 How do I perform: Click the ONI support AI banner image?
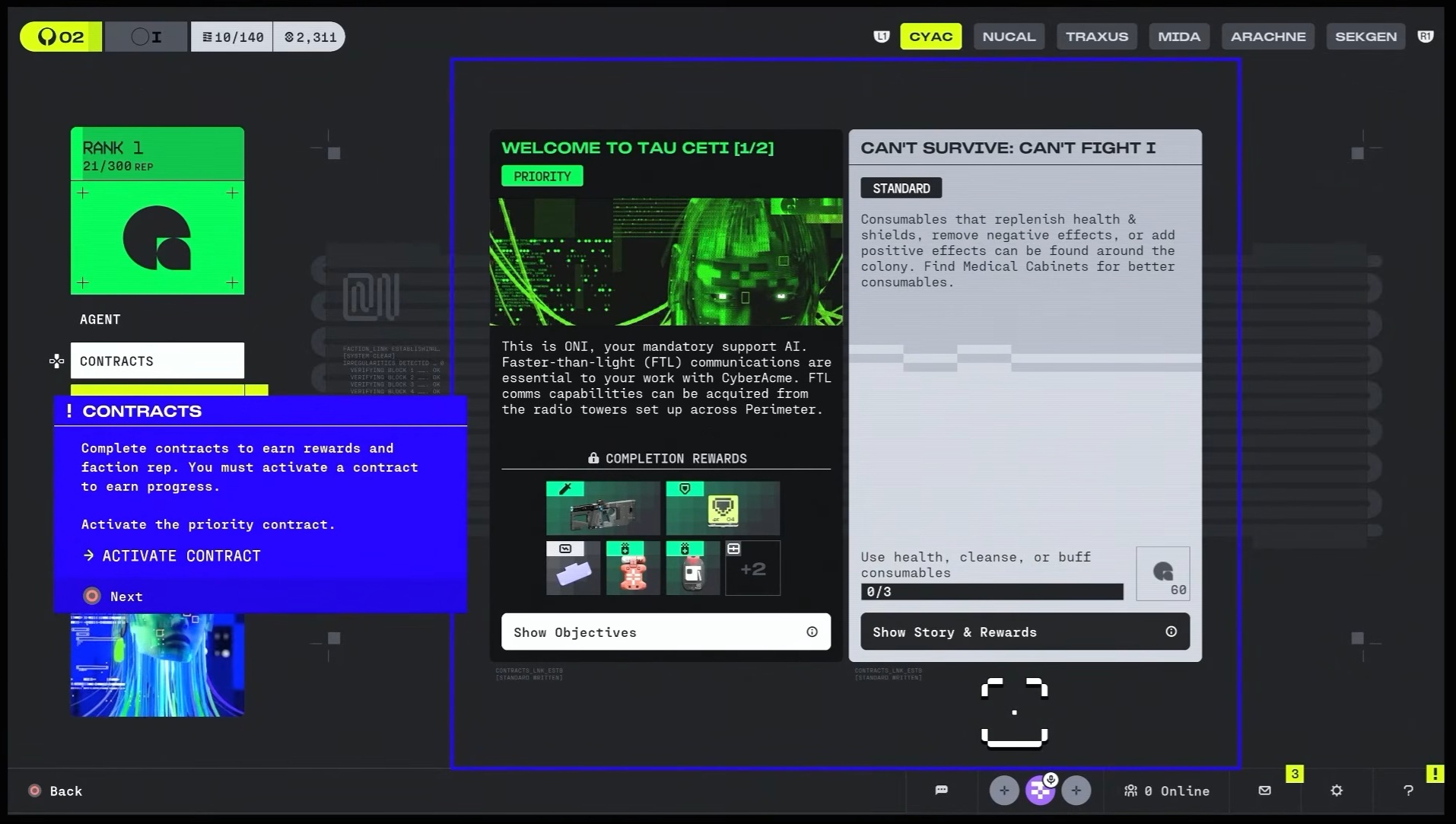666,262
